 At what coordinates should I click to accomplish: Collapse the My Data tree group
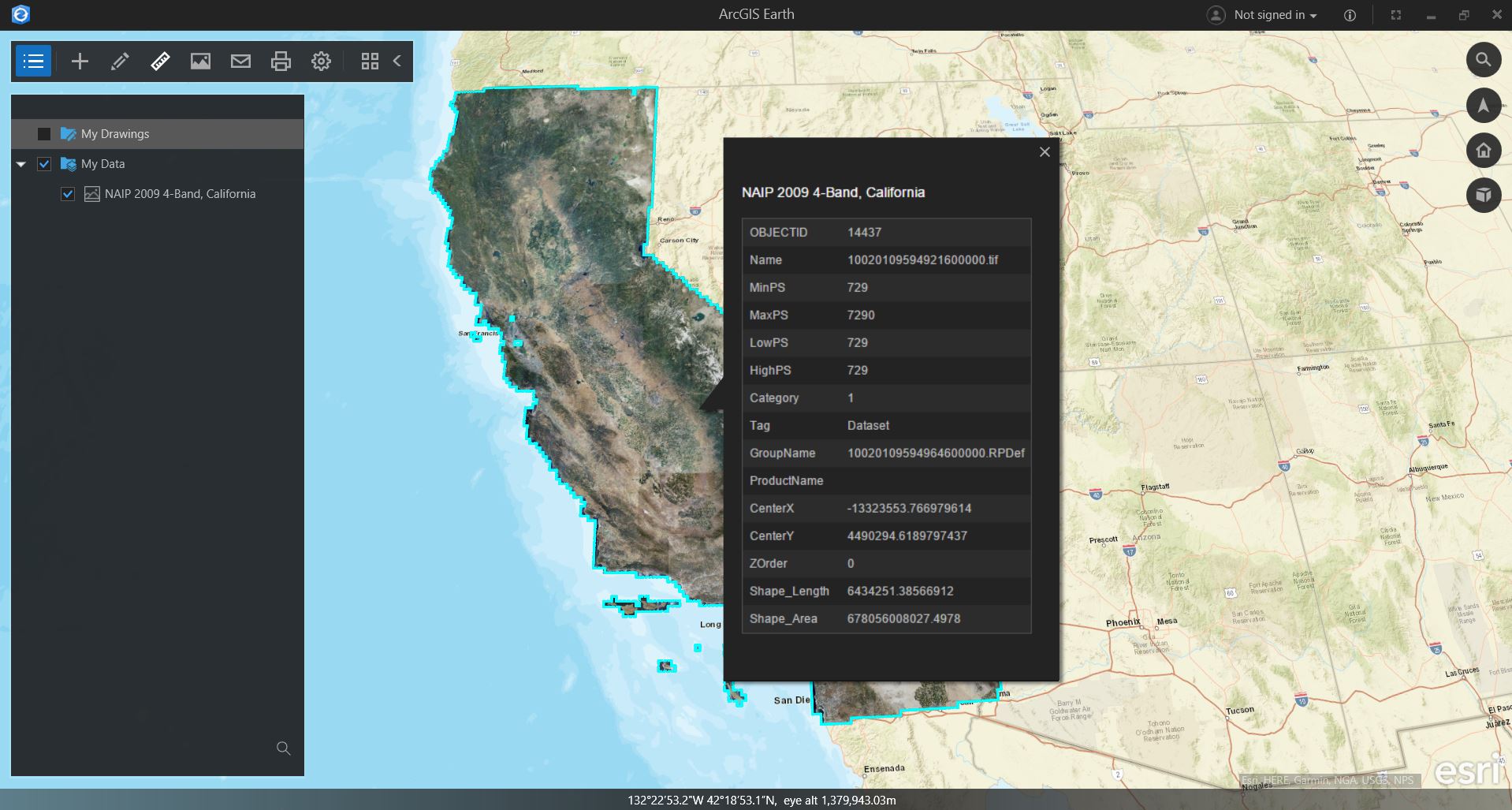click(x=21, y=164)
